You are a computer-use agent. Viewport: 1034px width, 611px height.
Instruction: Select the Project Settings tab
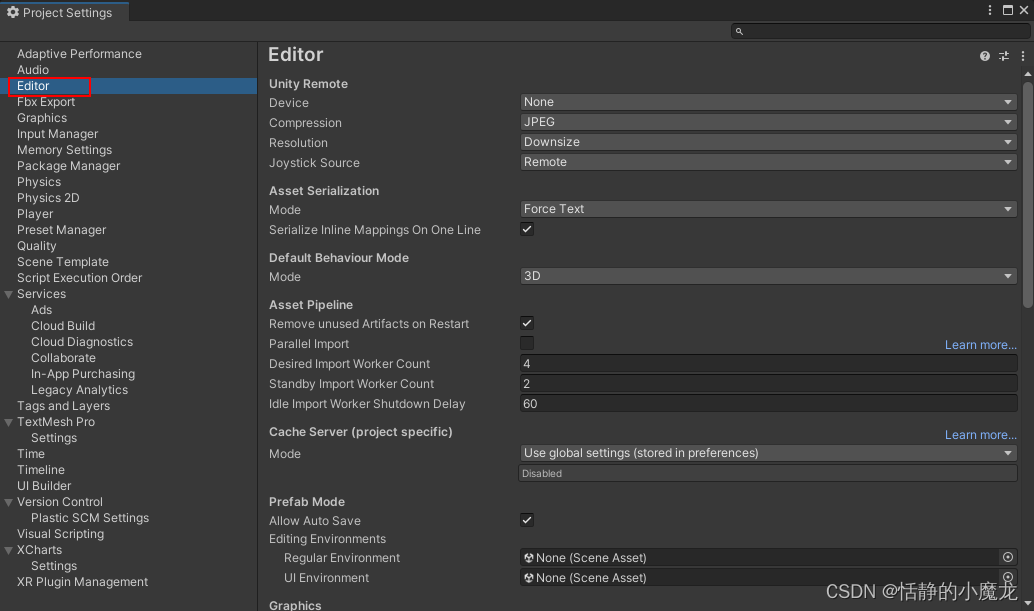pyautogui.click(x=65, y=12)
